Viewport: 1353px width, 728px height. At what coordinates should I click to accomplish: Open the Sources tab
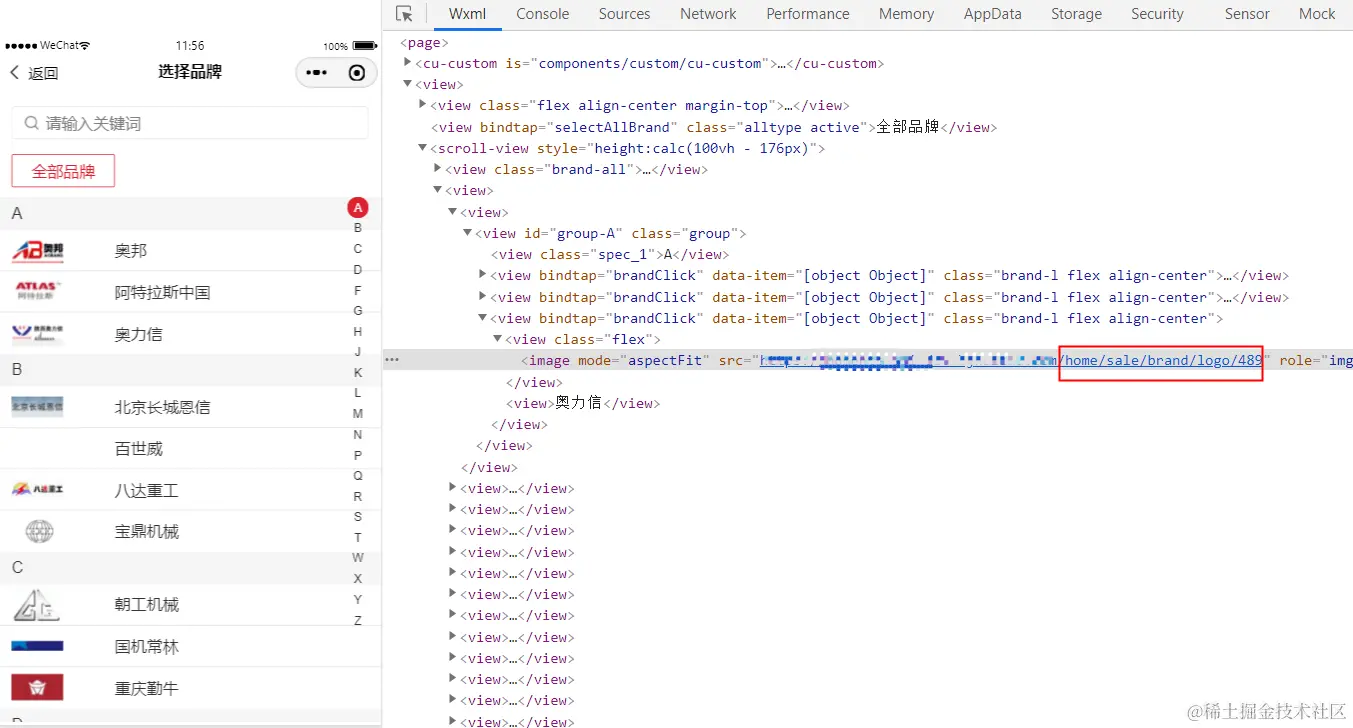coord(624,14)
